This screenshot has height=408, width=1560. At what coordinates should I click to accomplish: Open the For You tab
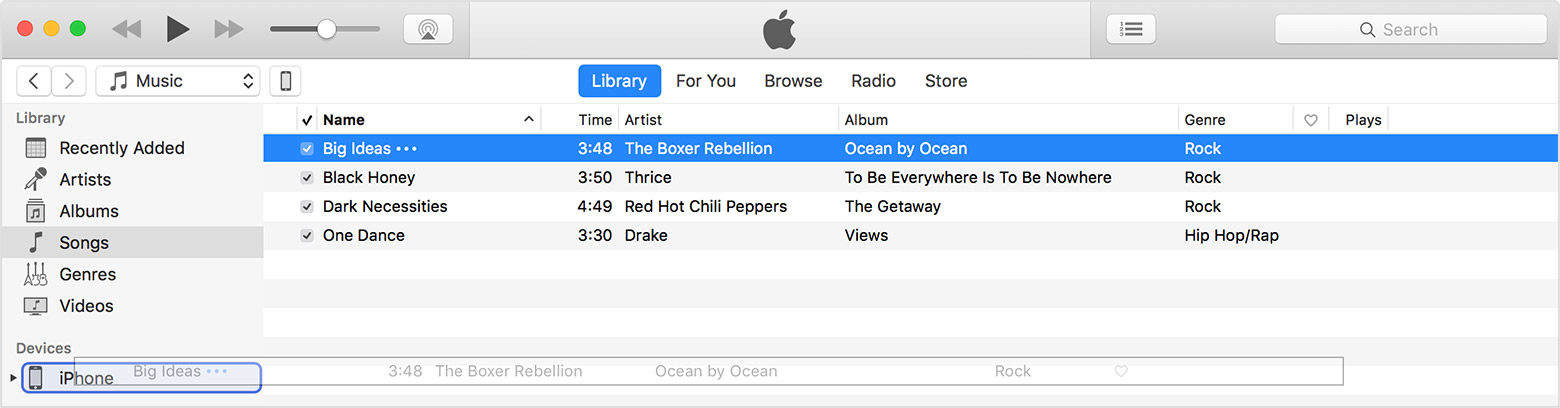coord(706,81)
